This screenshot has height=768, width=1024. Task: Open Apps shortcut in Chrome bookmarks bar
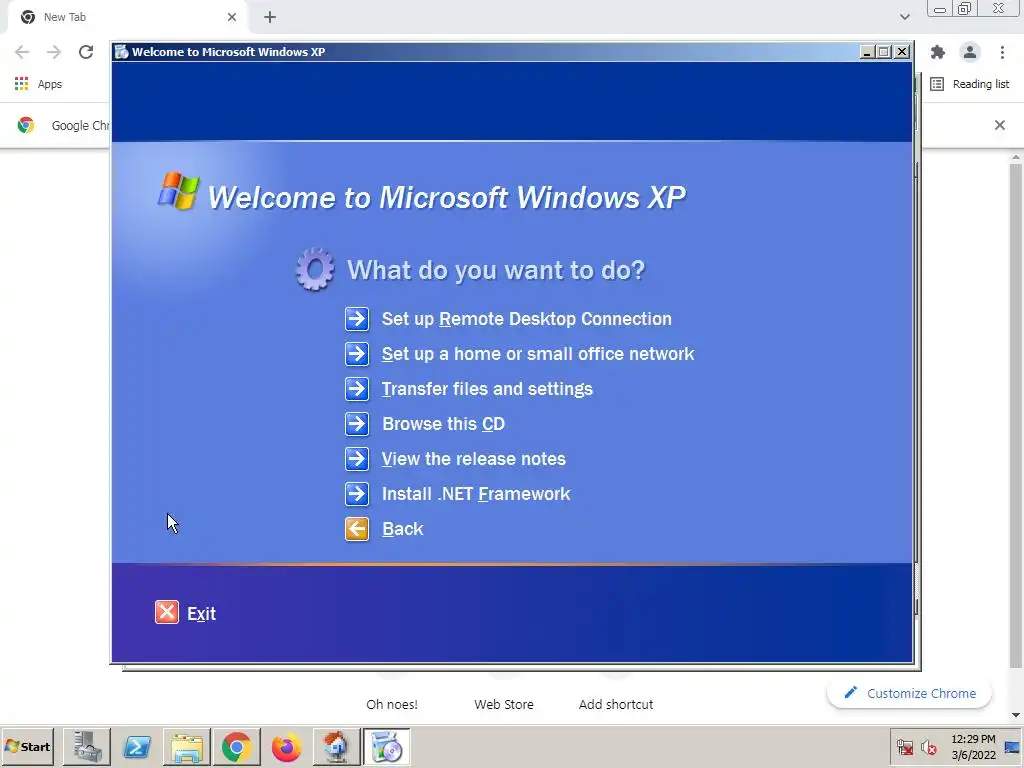[39, 84]
